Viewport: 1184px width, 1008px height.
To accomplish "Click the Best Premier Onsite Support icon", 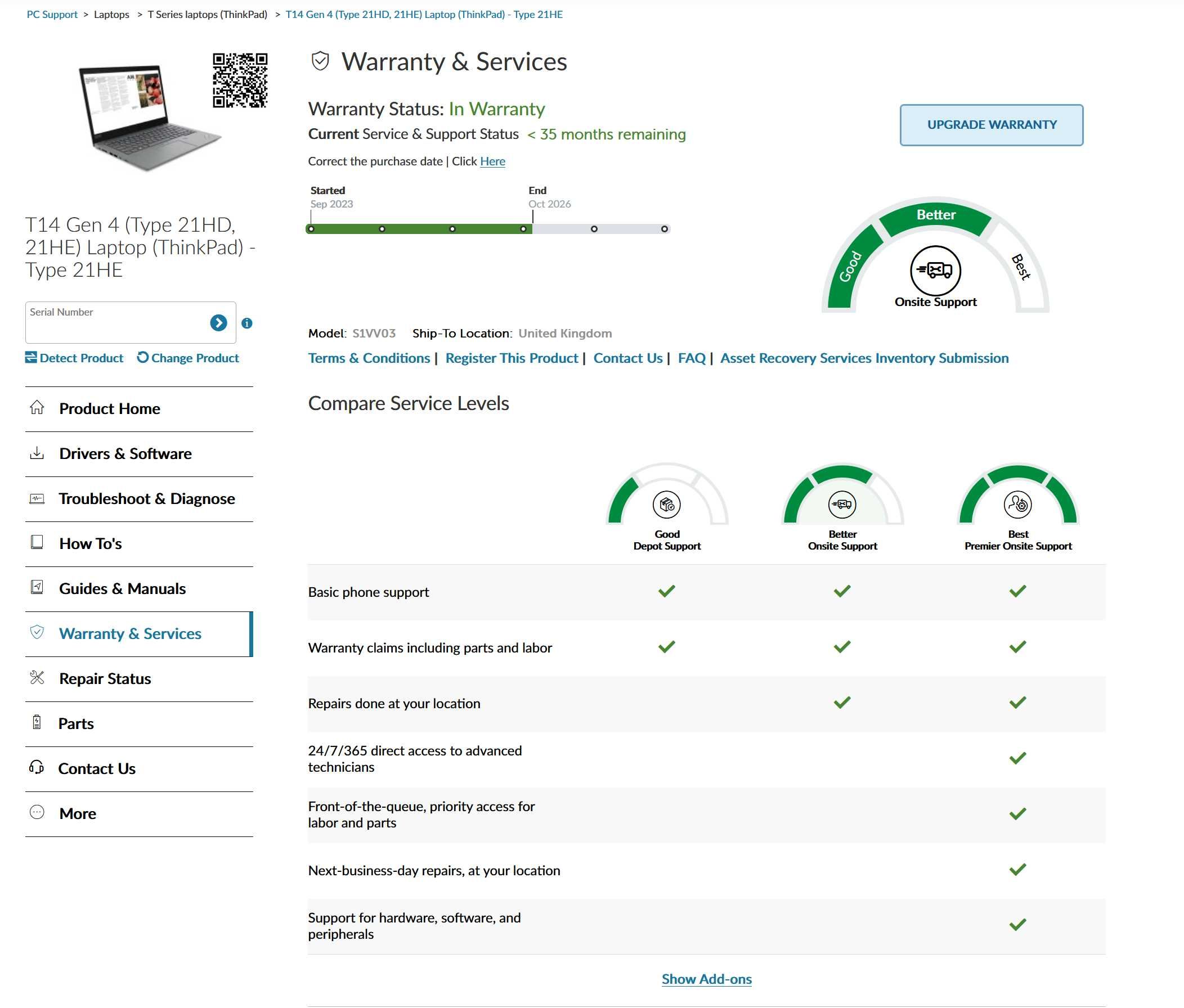I will tap(1018, 505).
